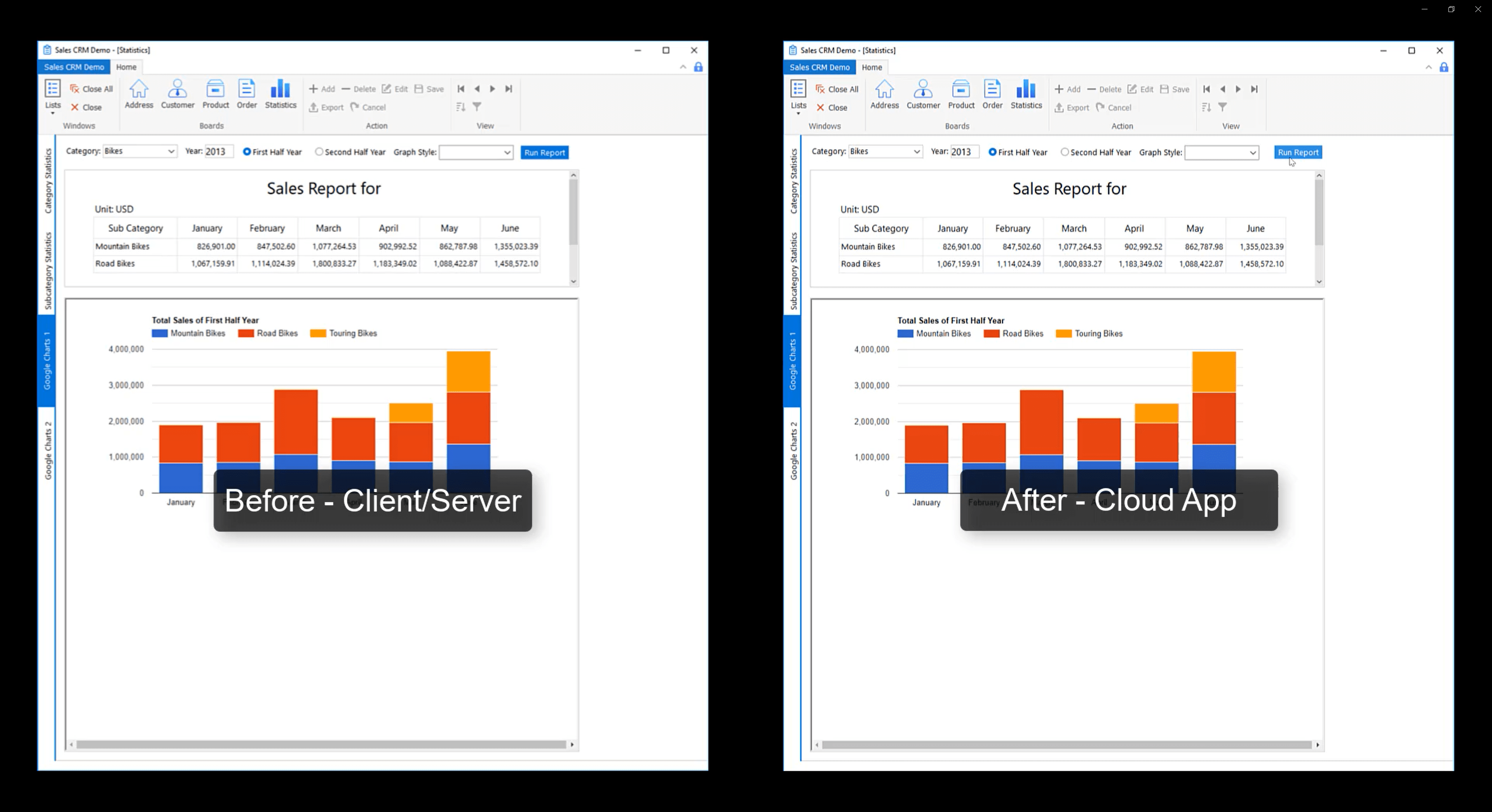Open the Customer board
This screenshot has width=1492, height=812.
(x=177, y=94)
